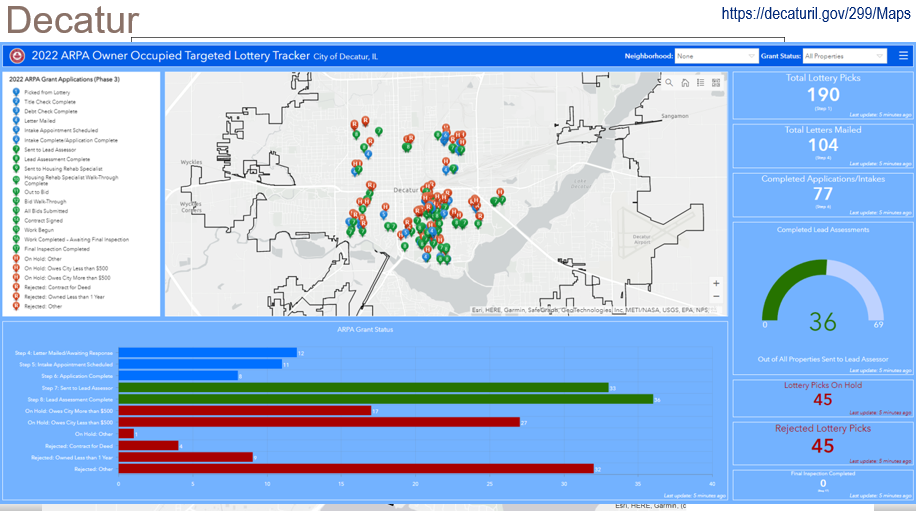Screen dimensions: 916x511
Task: Click the Total Letters Mailed value 104
Action: [823, 145]
